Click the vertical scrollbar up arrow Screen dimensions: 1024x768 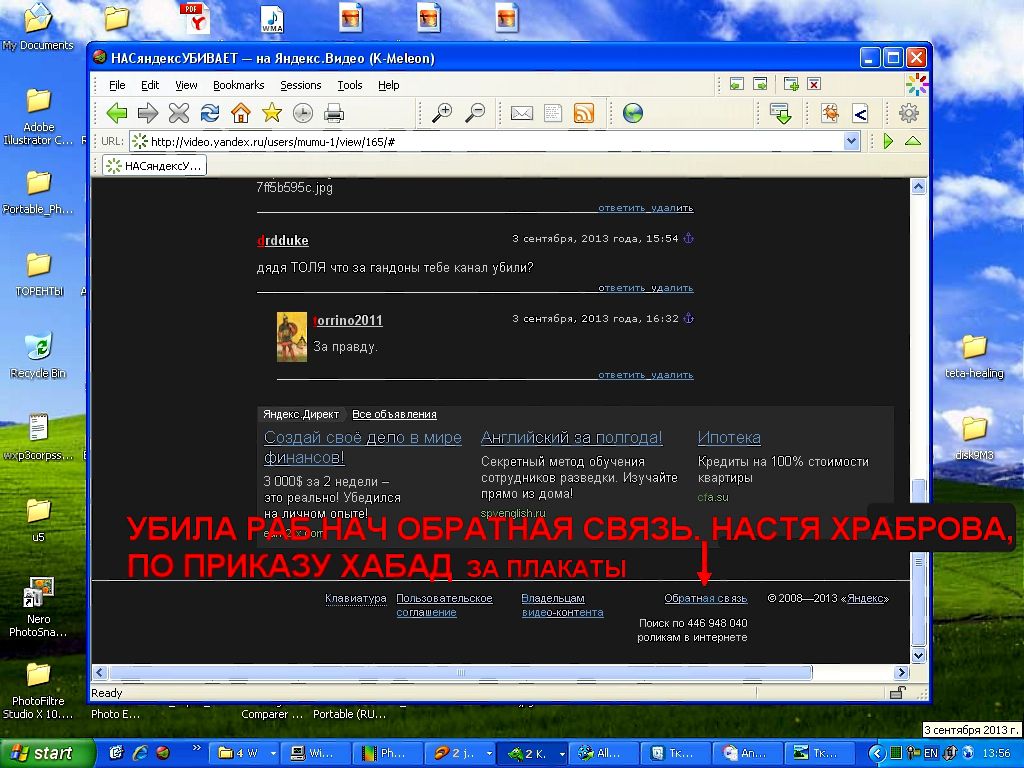point(918,187)
